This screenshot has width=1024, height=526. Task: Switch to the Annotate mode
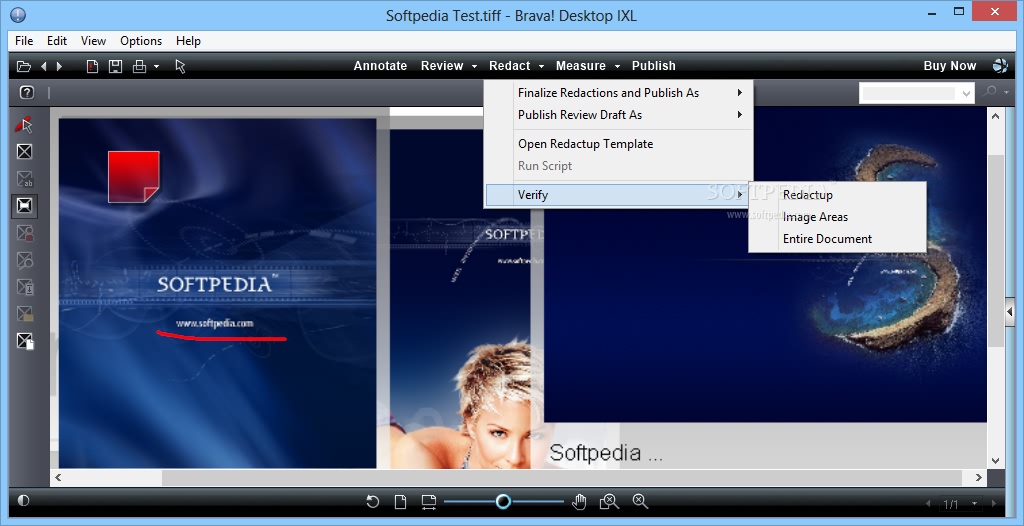pyautogui.click(x=380, y=66)
